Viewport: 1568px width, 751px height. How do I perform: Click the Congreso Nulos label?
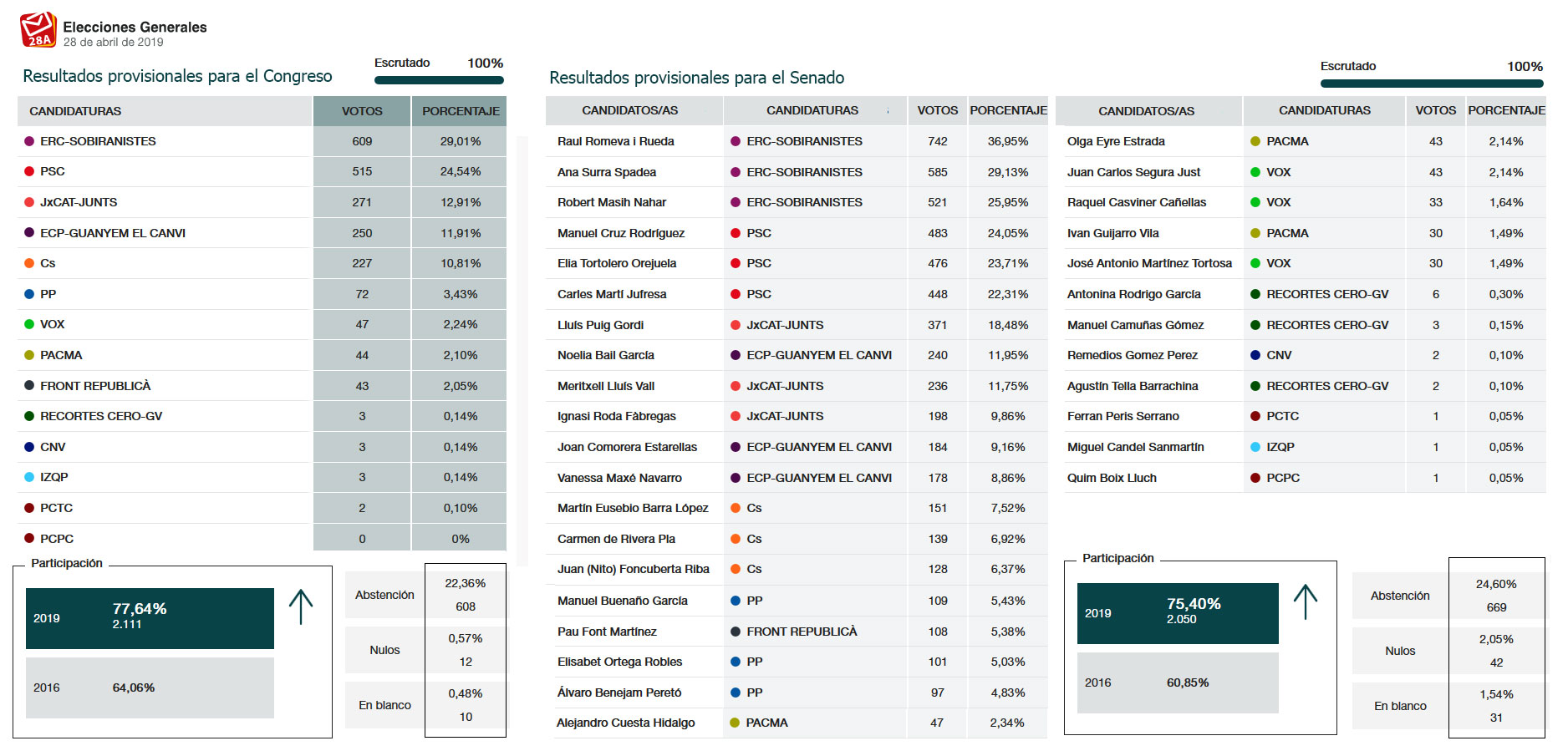click(x=384, y=650)
